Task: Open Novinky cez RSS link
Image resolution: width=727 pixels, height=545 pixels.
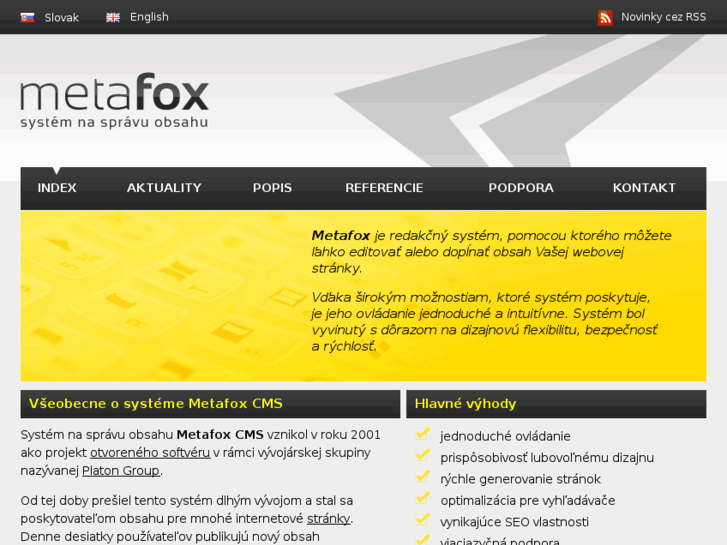Action: [663, 17]
